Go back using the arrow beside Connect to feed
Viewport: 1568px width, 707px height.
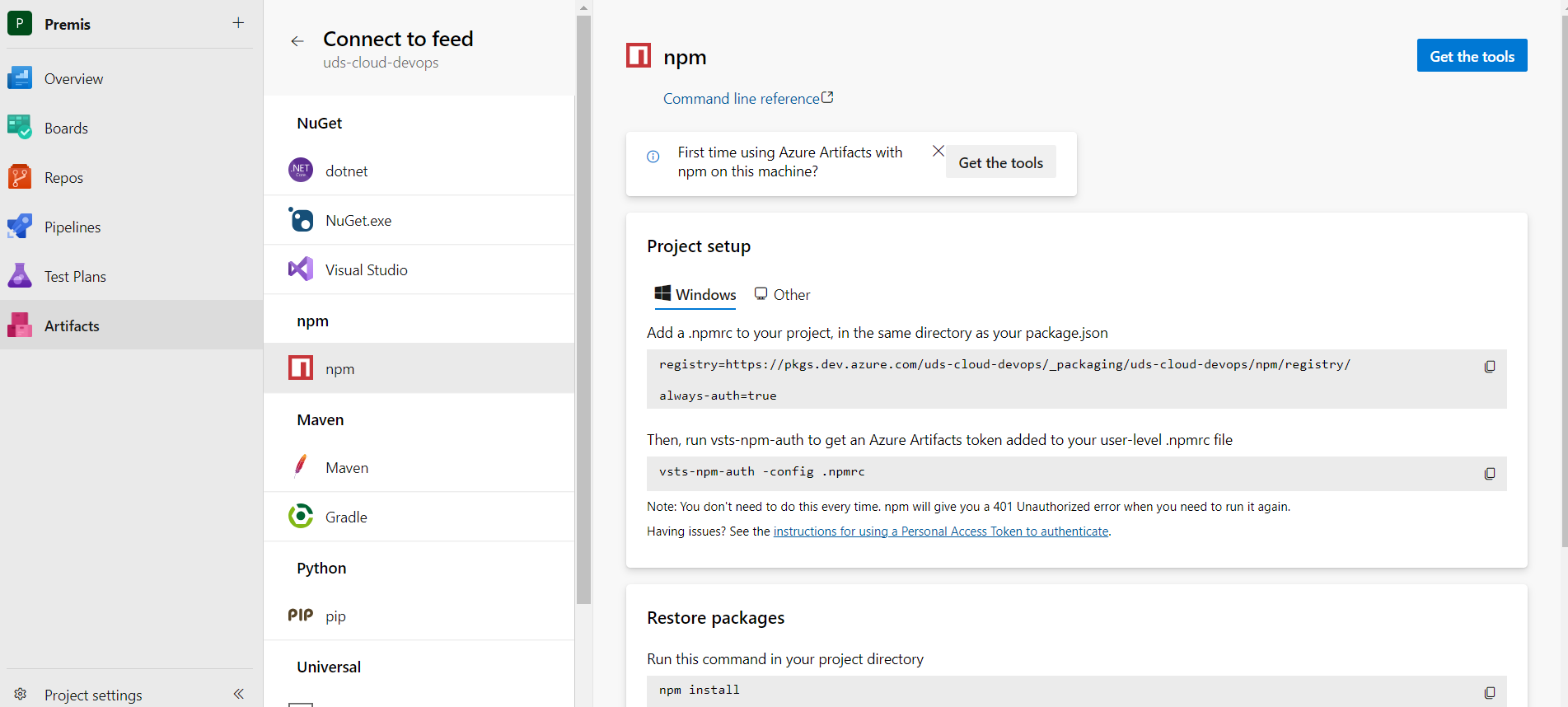click(x=297, y=41)
